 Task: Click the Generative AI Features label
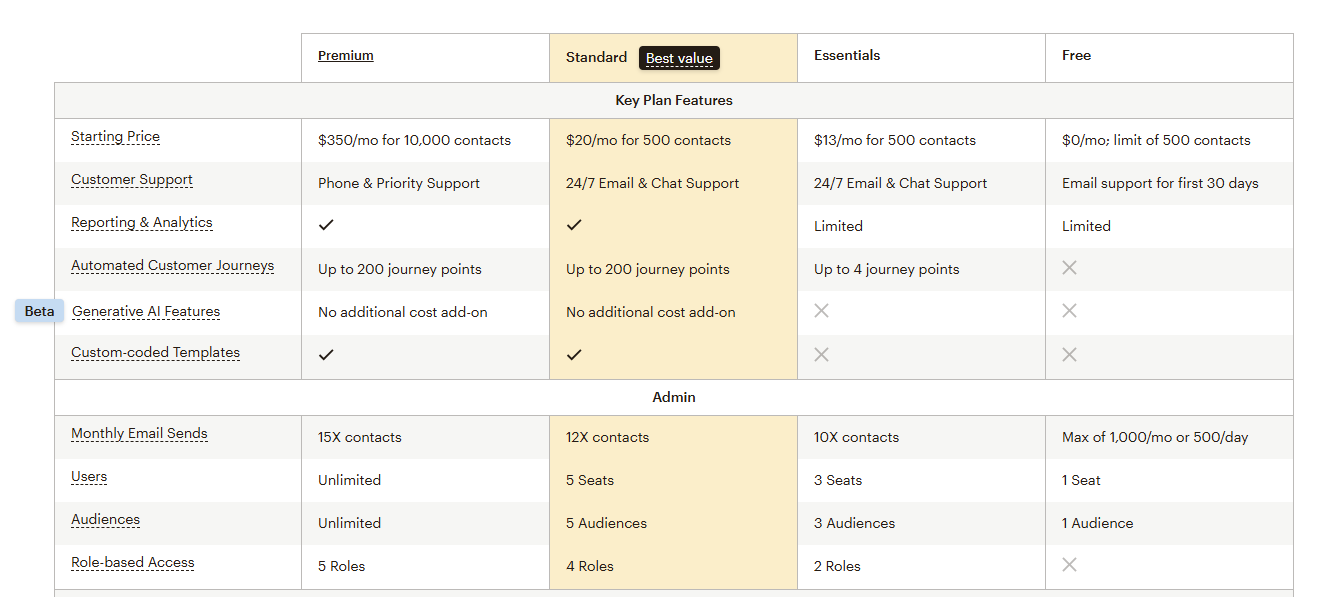[x=146, y=312]
